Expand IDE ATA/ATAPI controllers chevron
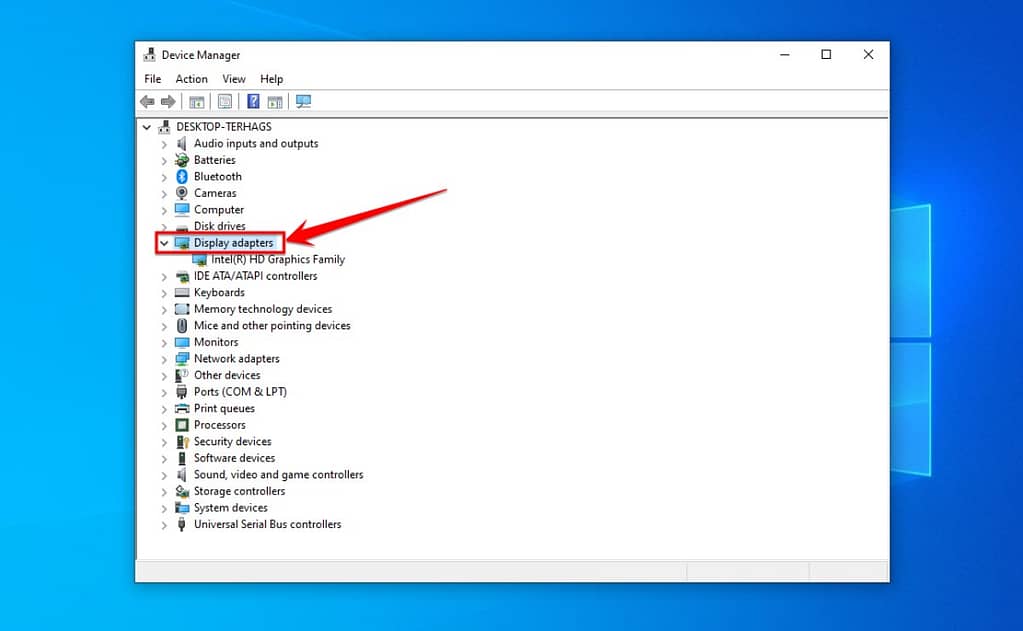Screen dimensions: 1023x631 (x=164, y=277)
